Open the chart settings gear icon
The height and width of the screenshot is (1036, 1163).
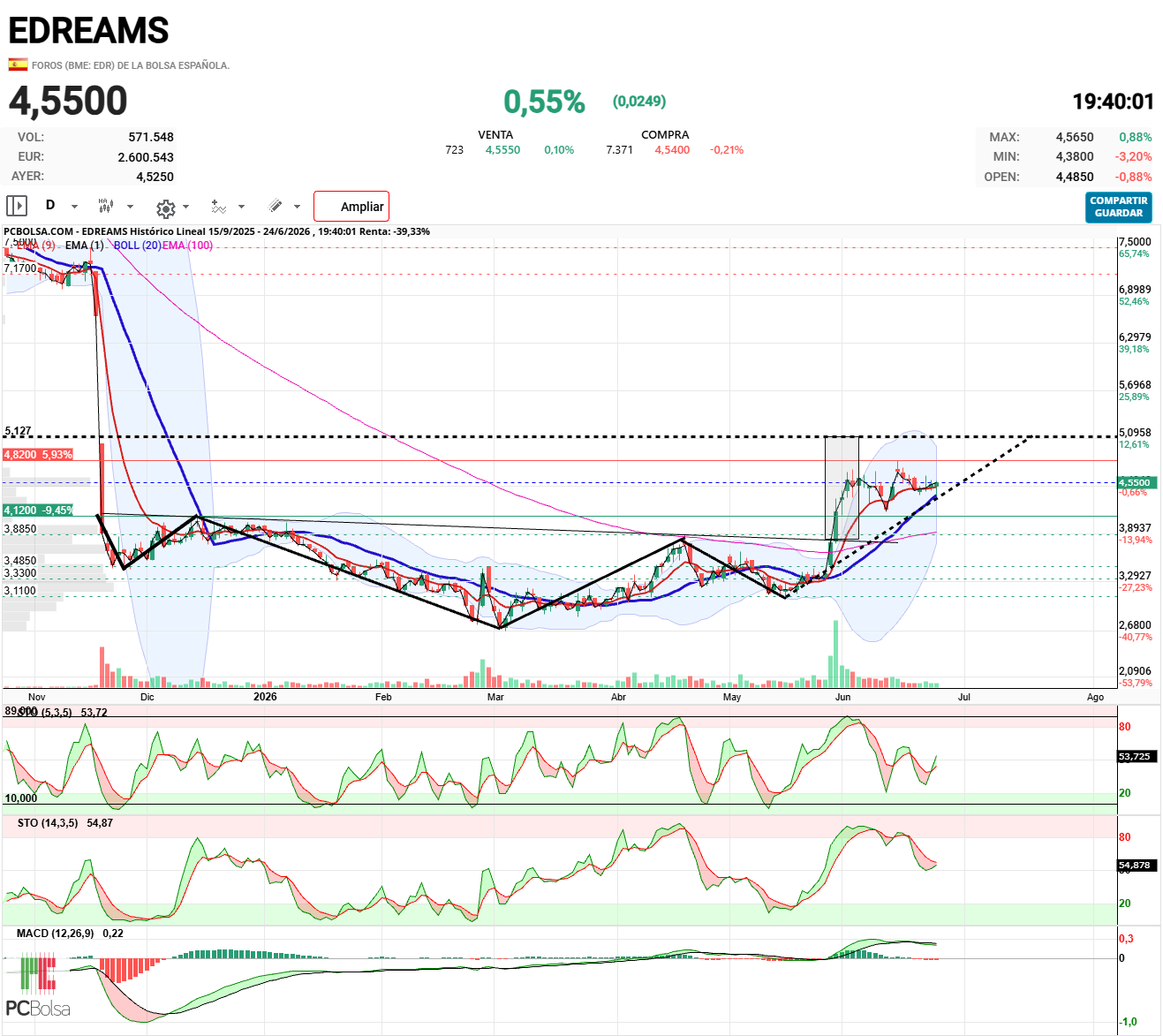point(165,208)
